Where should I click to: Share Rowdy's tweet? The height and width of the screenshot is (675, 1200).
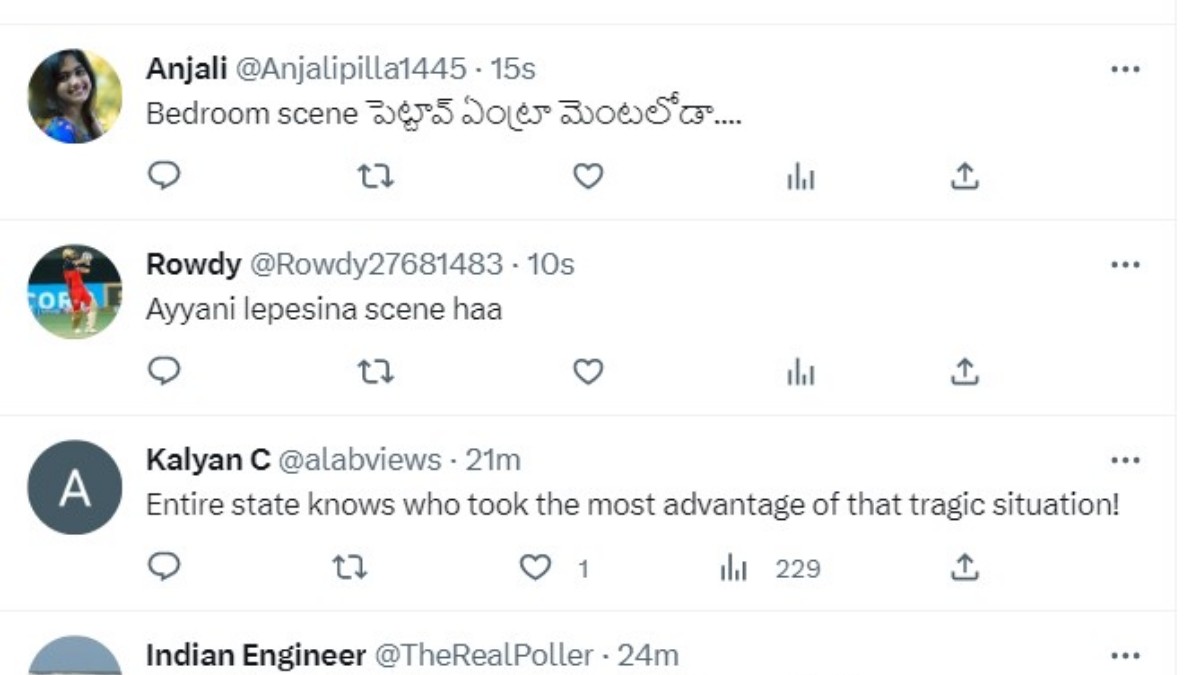click(x=962, y=372)
